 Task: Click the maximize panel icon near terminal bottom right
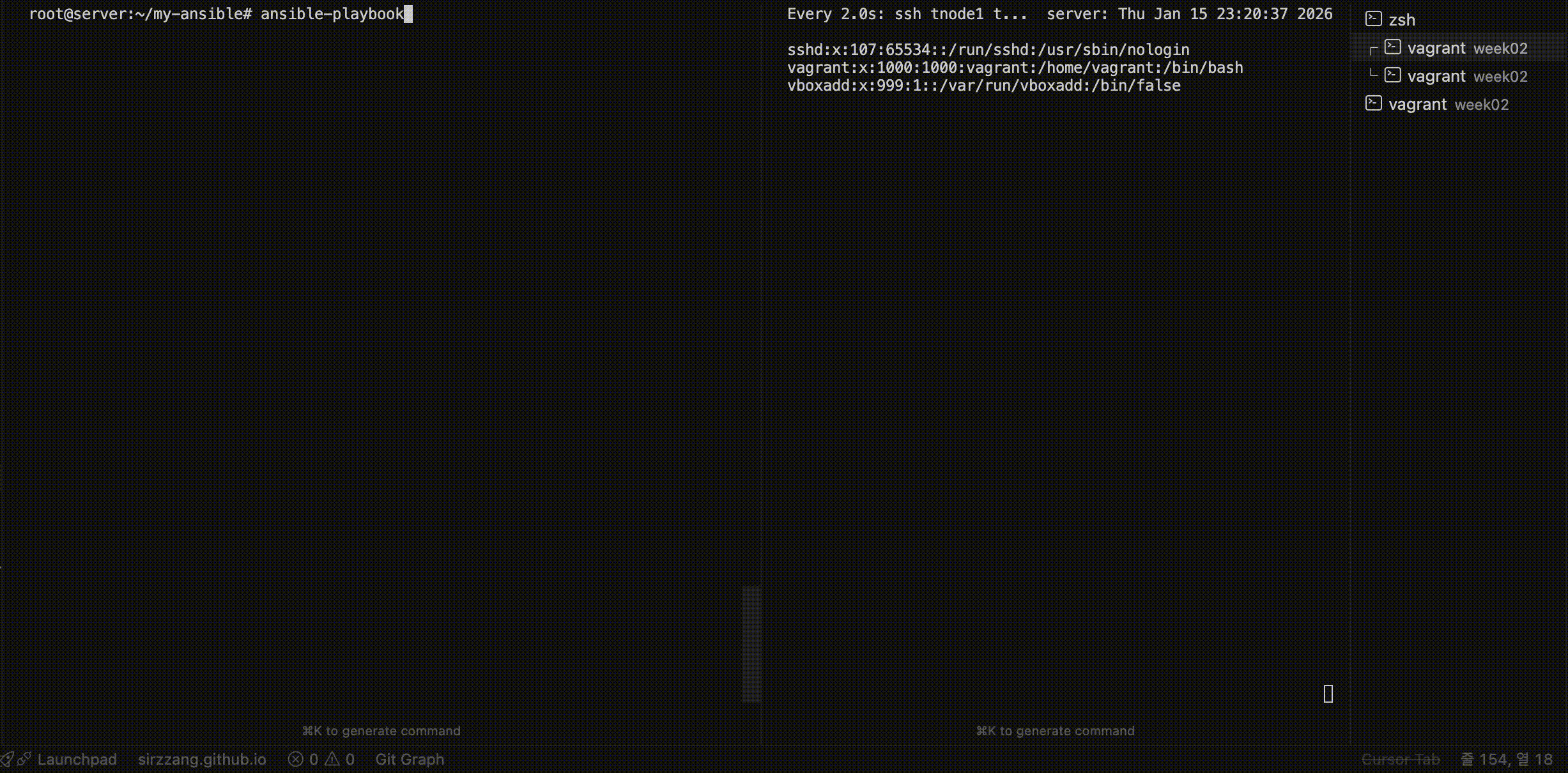[x=1328, y=694]
